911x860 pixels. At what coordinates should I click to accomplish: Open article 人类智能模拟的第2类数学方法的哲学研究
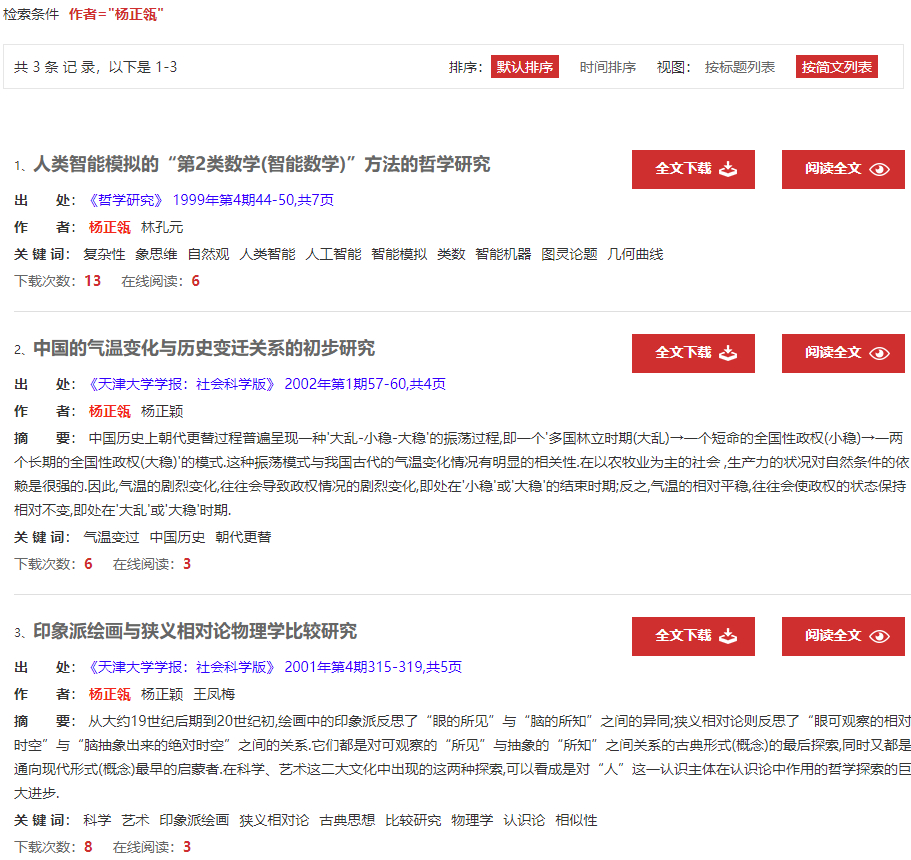pos(262,164)
